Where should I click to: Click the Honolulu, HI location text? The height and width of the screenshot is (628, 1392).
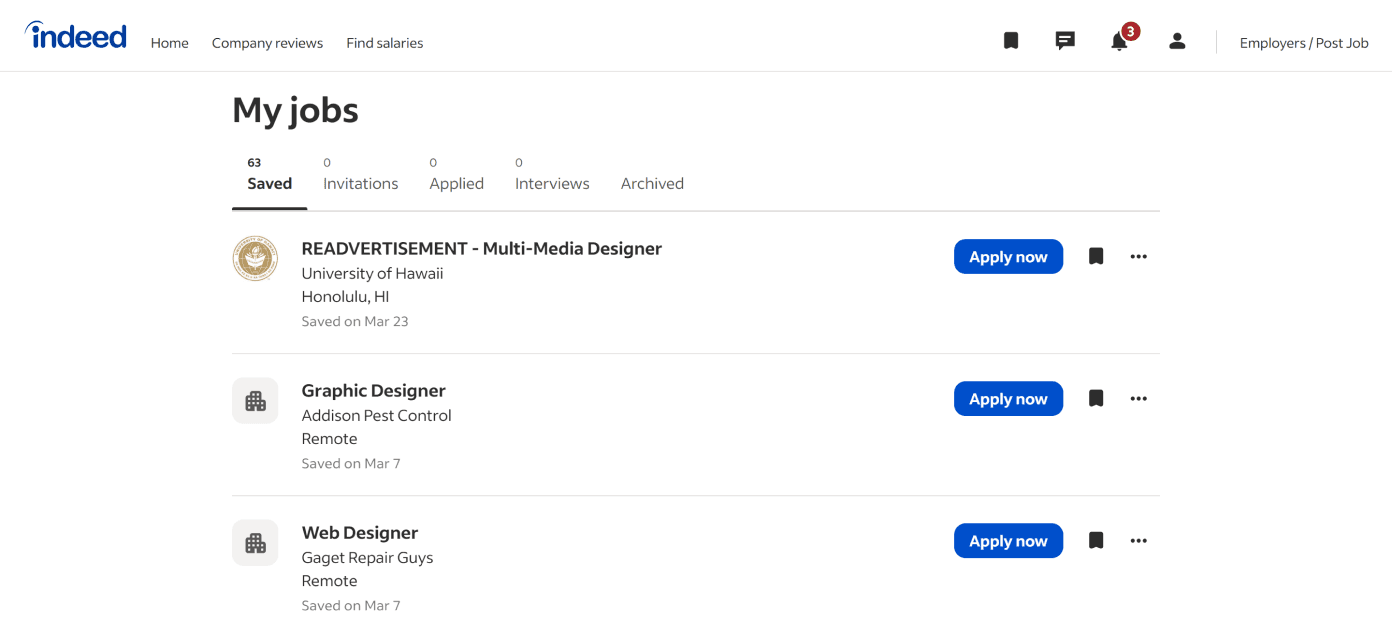pos(346,296)
